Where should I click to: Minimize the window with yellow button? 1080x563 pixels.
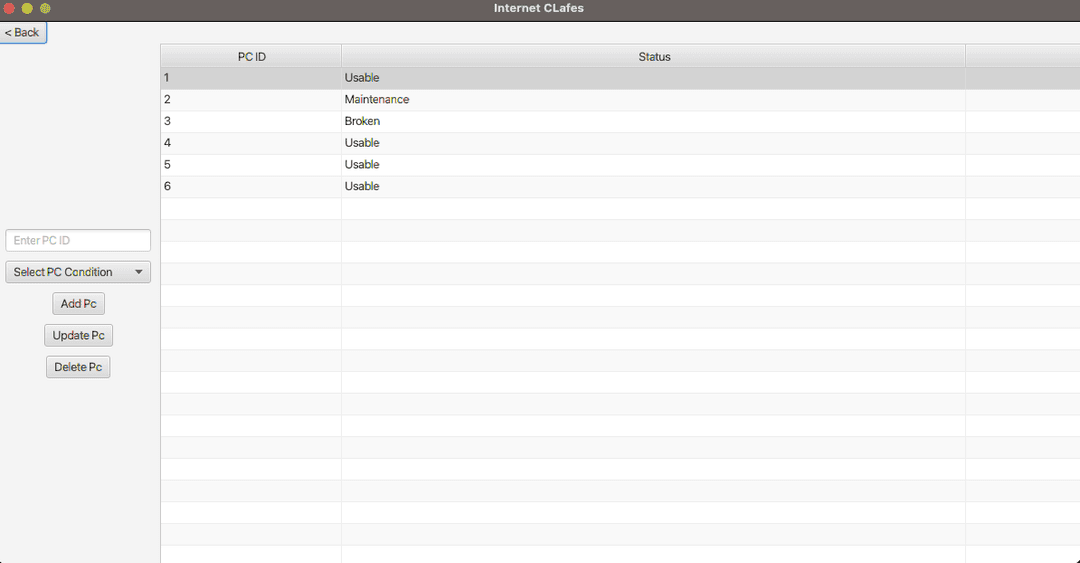click(x=27, y=8)
